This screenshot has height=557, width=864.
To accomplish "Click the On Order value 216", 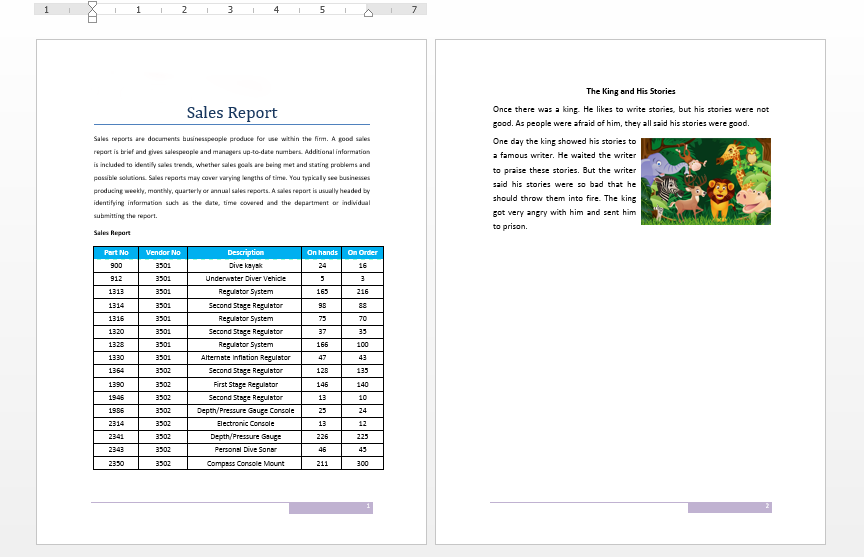I will 363,291.
